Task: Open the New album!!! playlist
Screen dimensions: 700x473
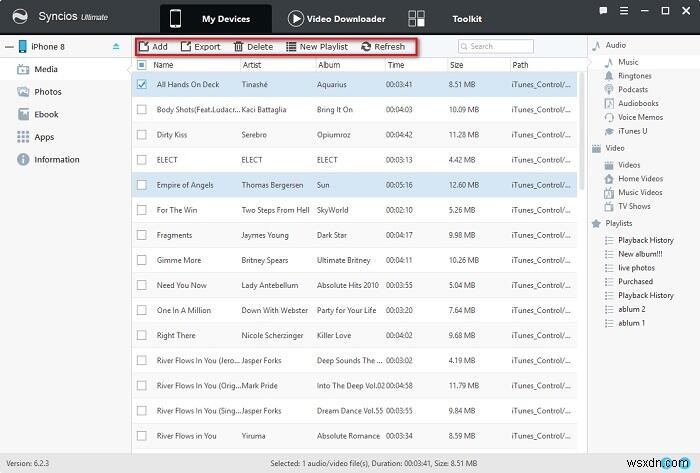Action: click(x=640, y=254)
